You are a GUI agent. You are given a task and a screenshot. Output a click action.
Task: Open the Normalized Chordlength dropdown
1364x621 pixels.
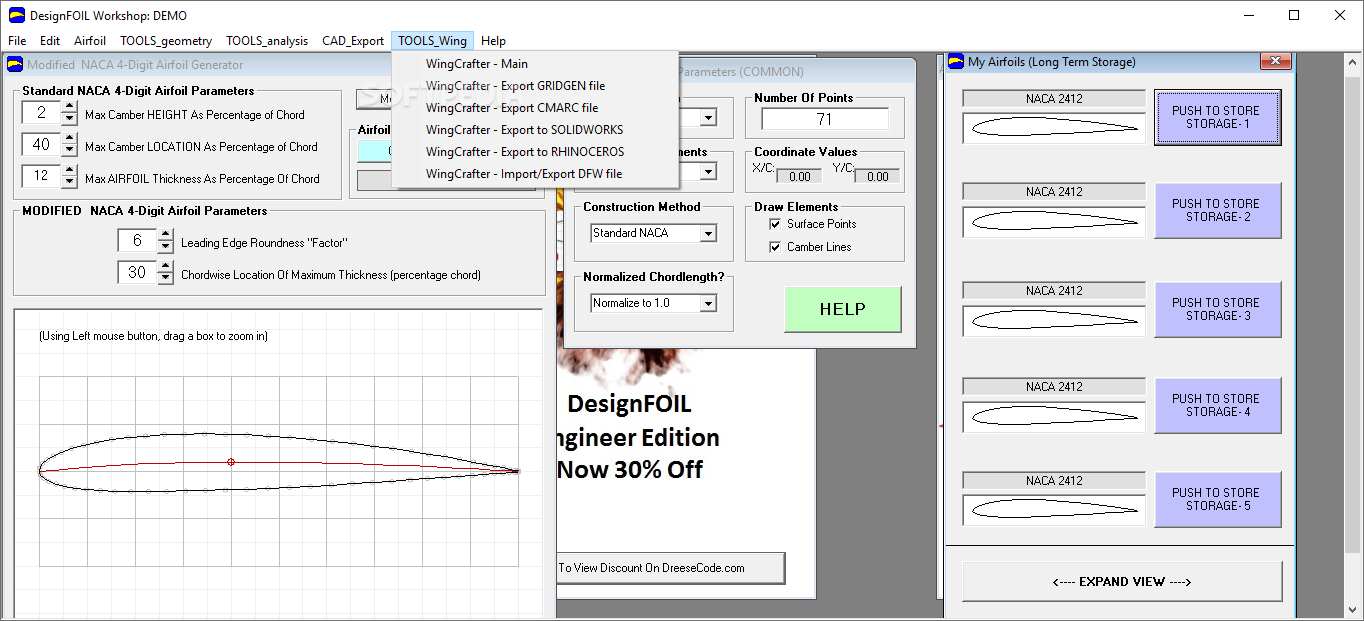708,303
